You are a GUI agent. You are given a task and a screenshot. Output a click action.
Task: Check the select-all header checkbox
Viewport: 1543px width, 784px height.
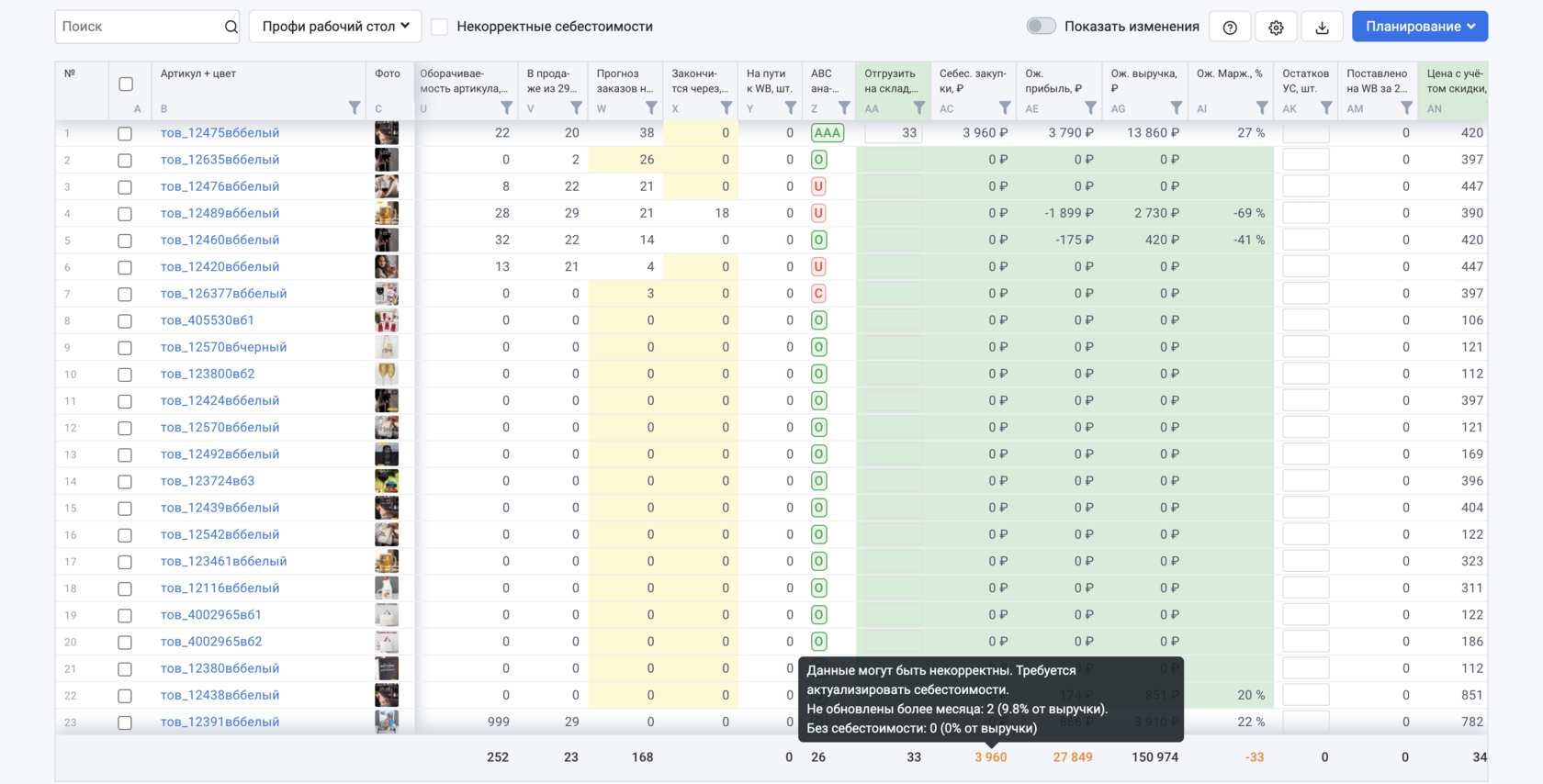click(x=126, y=84)
